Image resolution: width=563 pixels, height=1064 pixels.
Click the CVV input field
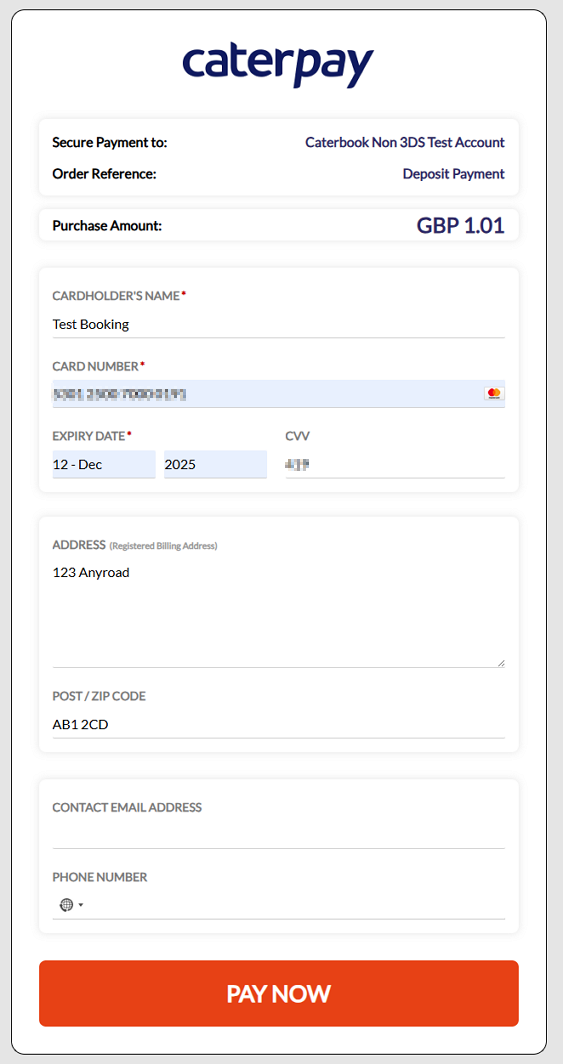pos(395,465)
